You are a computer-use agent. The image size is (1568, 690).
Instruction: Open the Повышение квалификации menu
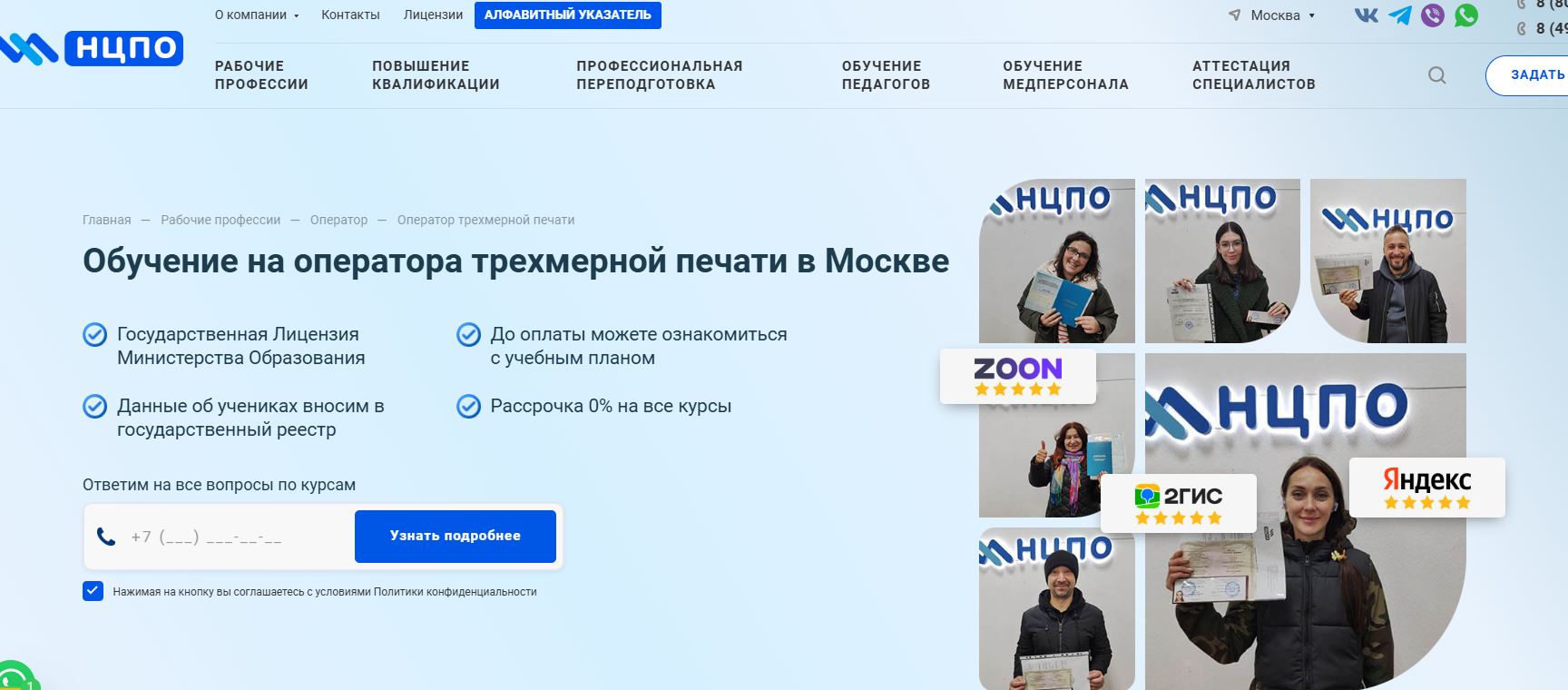pyautogui.click(x=436, y=75)
